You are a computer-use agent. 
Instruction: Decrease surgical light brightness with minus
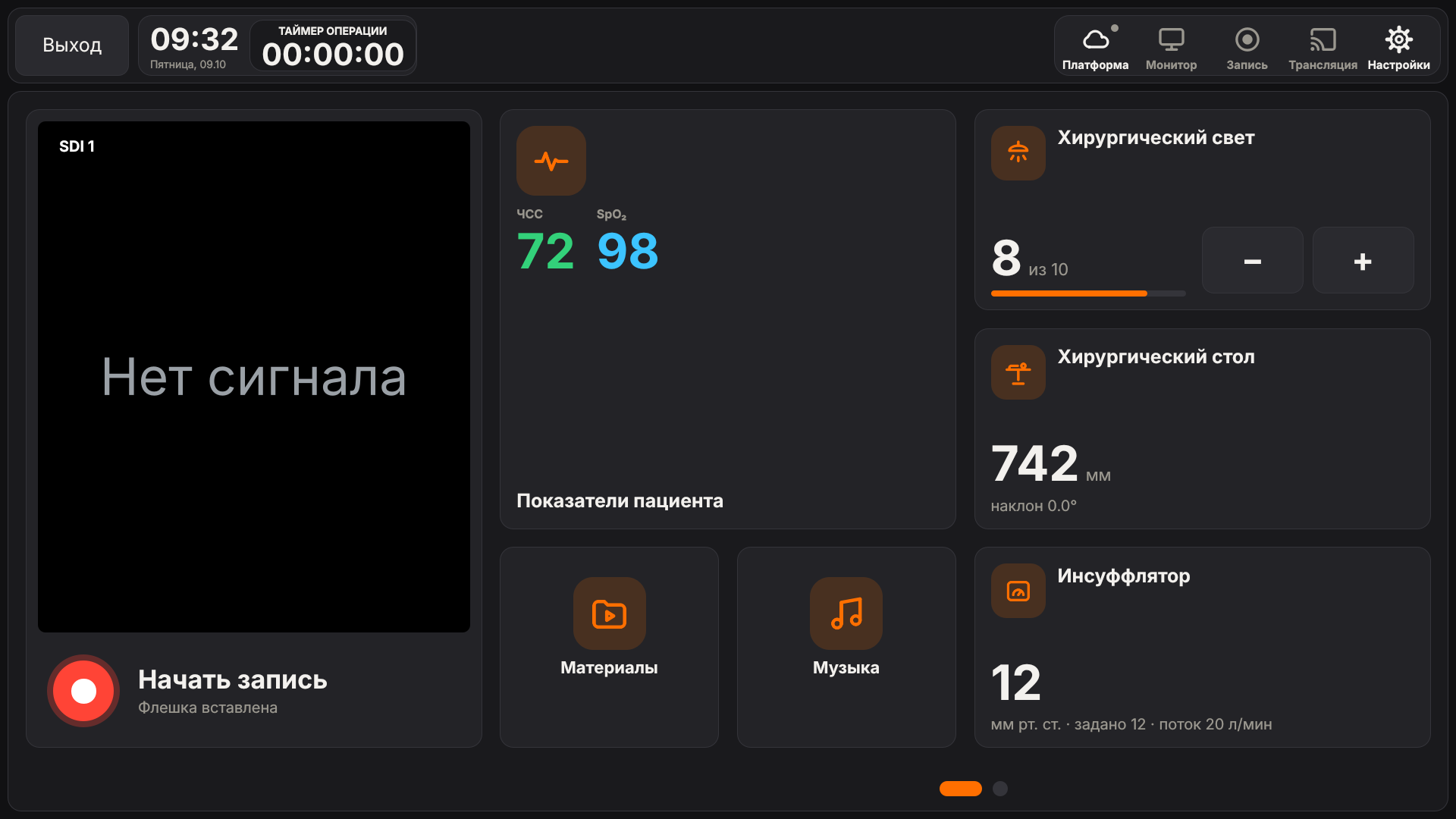pos(1253,260)
